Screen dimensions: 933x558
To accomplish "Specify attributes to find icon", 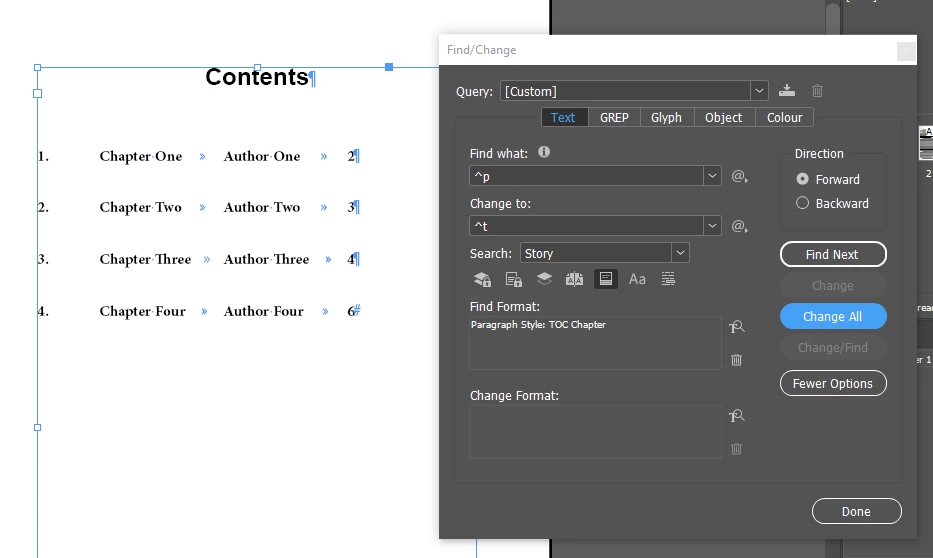I will click(x=737, y=327).
